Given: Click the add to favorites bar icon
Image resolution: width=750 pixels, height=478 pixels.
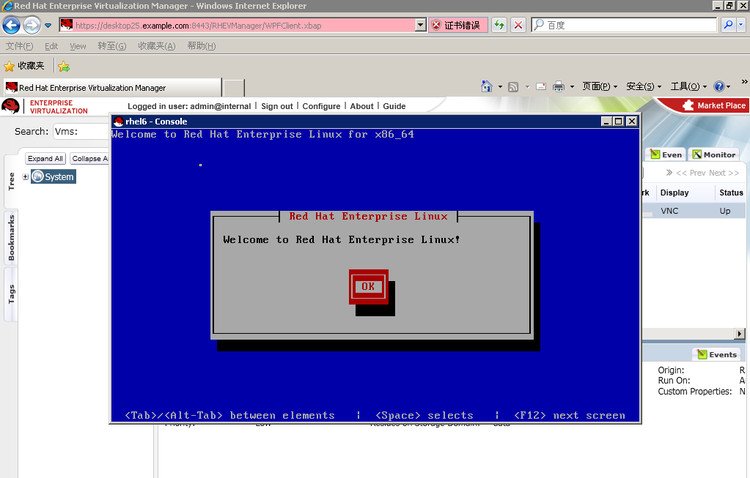Looking at the screenshot, I should pos(64,67).
